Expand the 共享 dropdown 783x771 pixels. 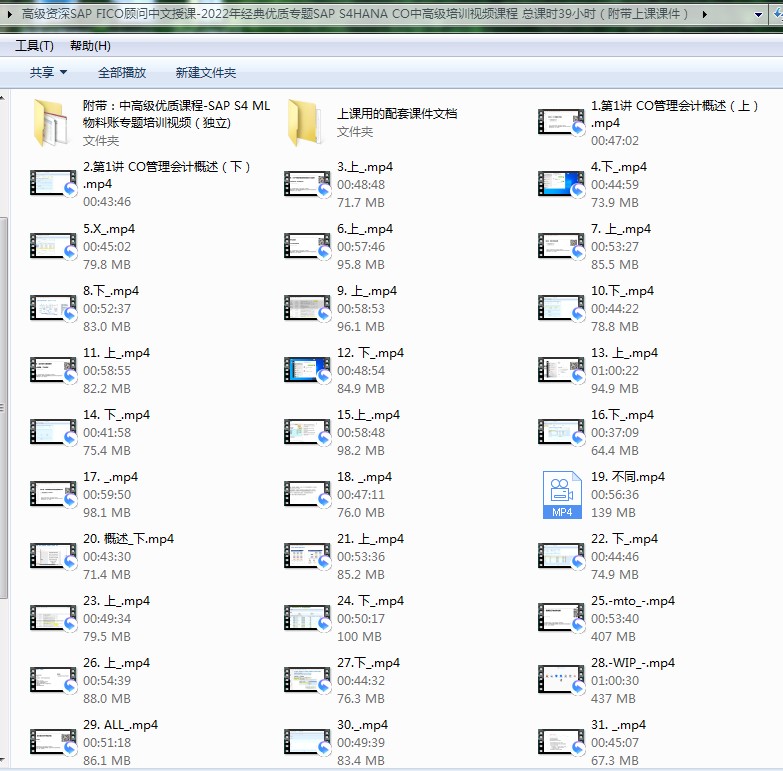[48, 73]
